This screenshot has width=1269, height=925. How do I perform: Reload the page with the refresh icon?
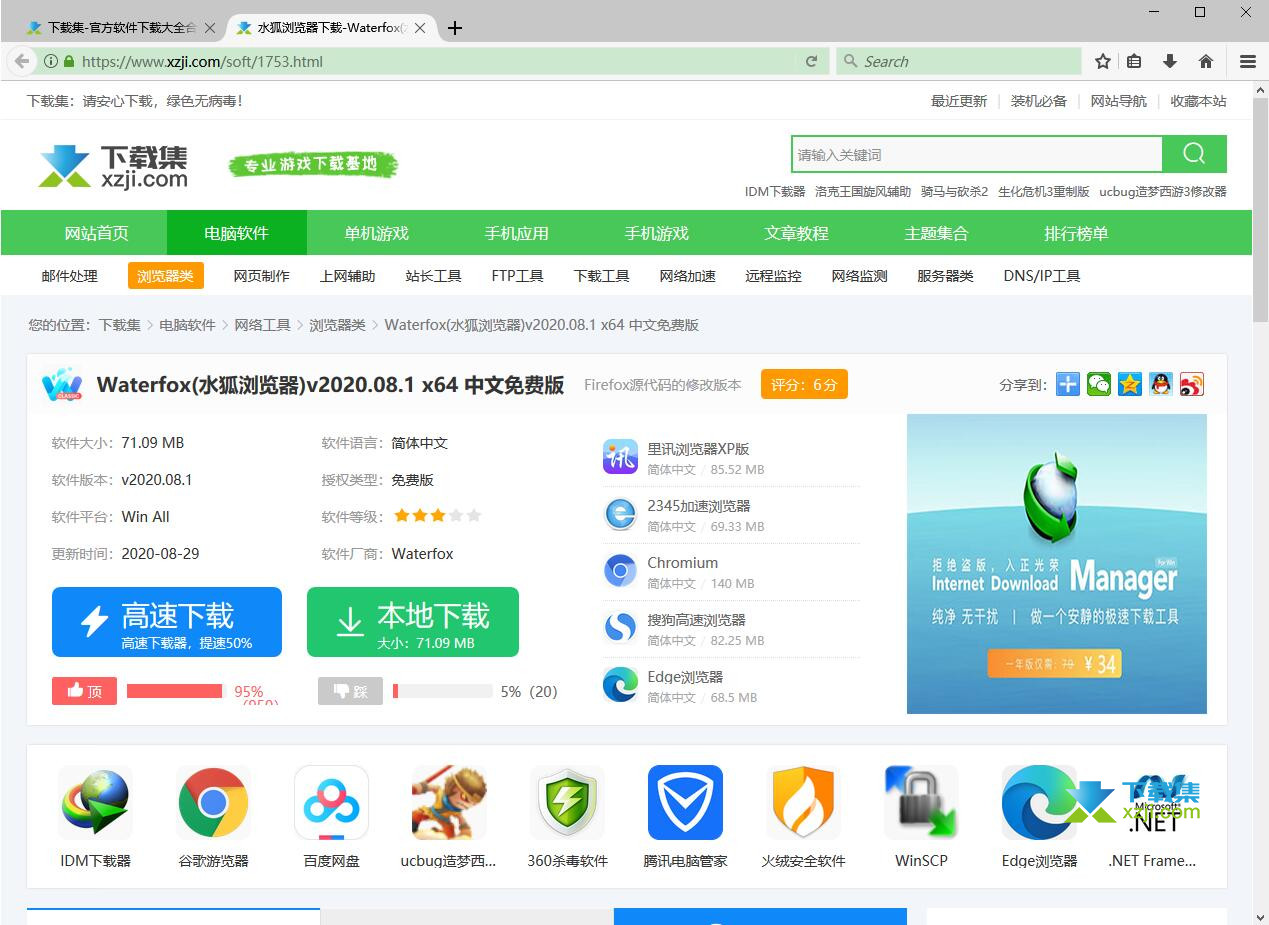[x=812, y=61]
